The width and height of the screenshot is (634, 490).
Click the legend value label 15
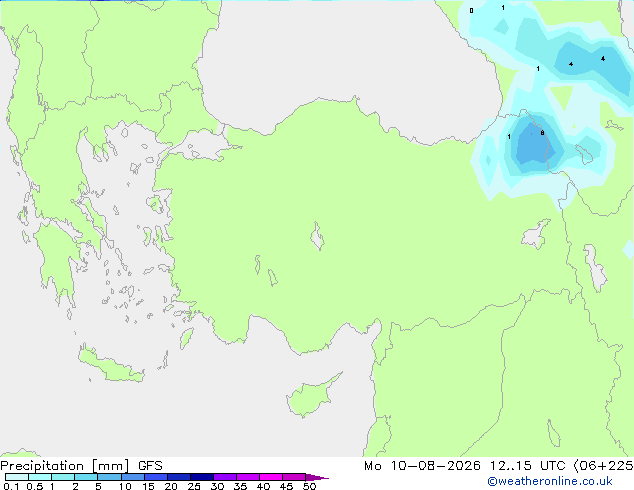pos(148,486)
